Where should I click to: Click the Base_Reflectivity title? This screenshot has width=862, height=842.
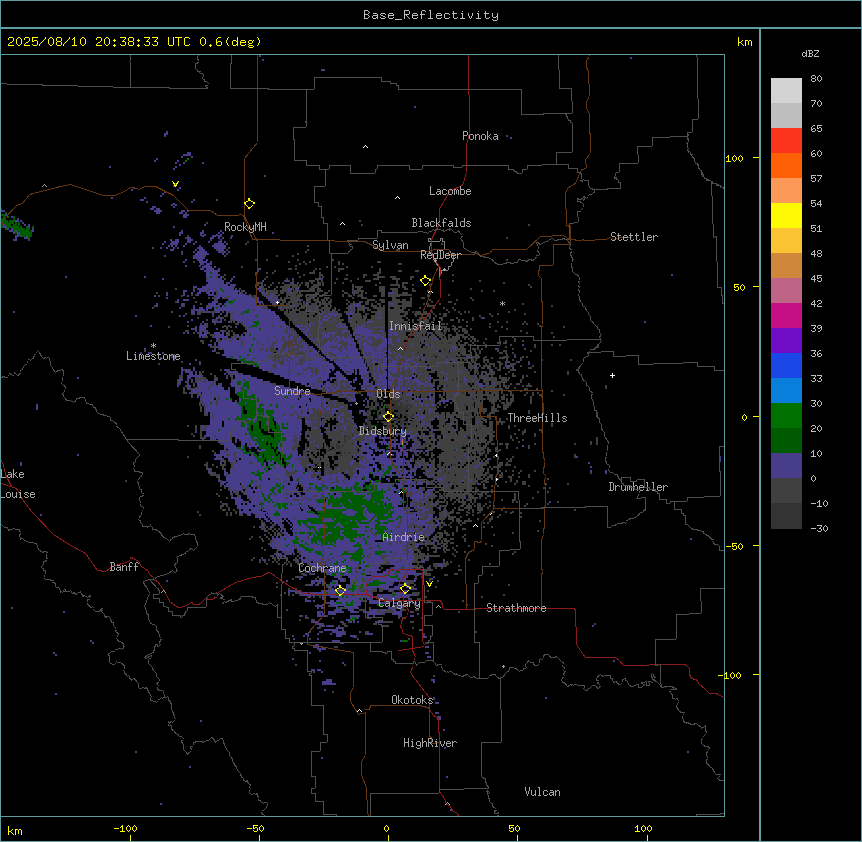[431, 15]
